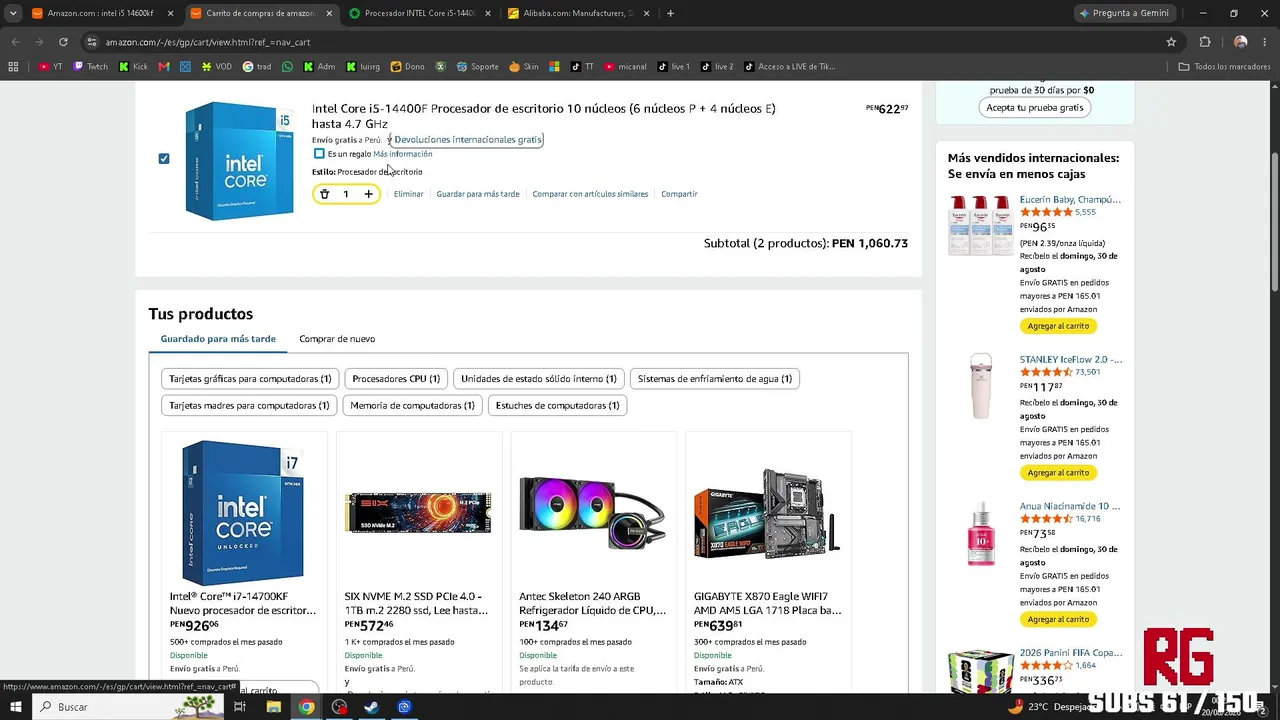Open a new browser tab
The image size is (1280, 720).
coord(670,13)
